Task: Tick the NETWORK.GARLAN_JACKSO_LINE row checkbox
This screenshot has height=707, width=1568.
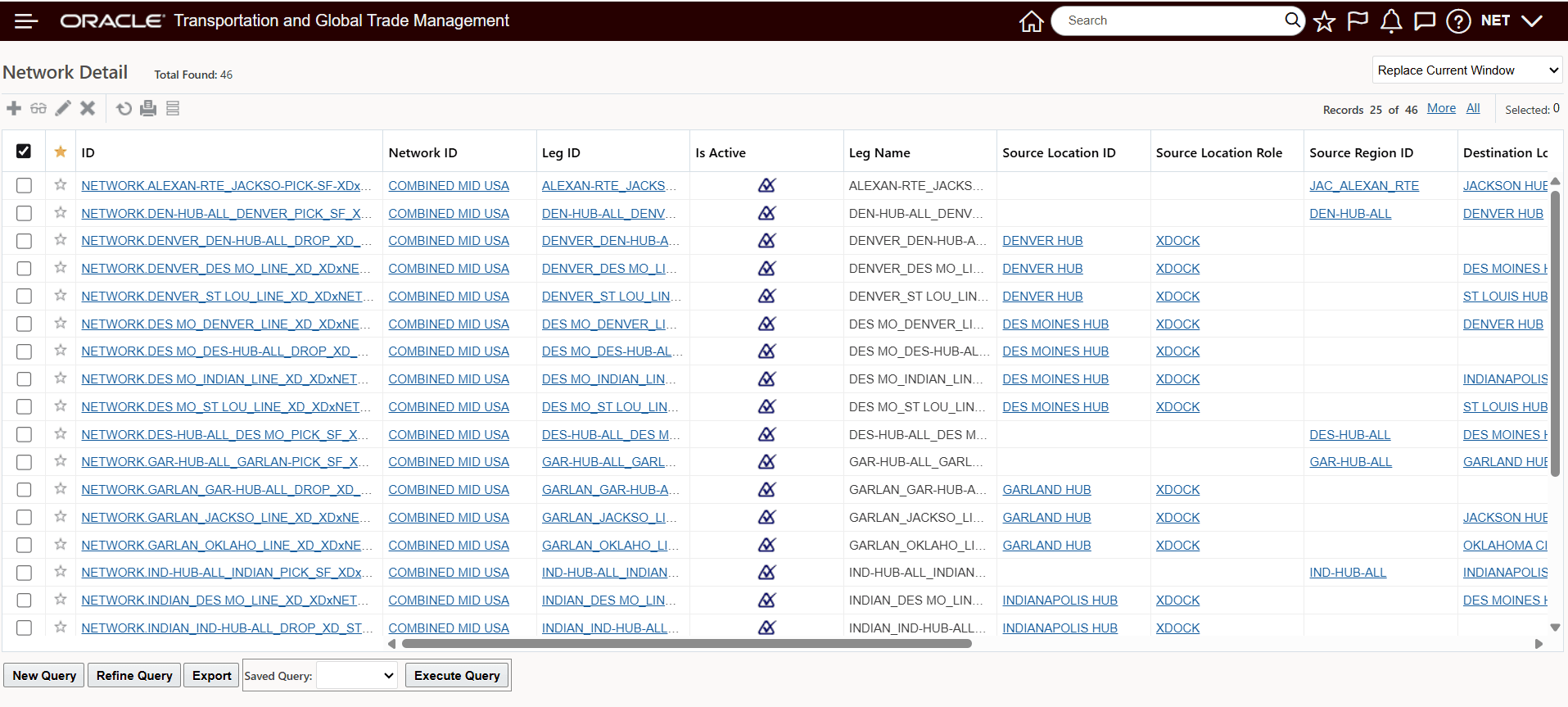Action: [24, 518]
